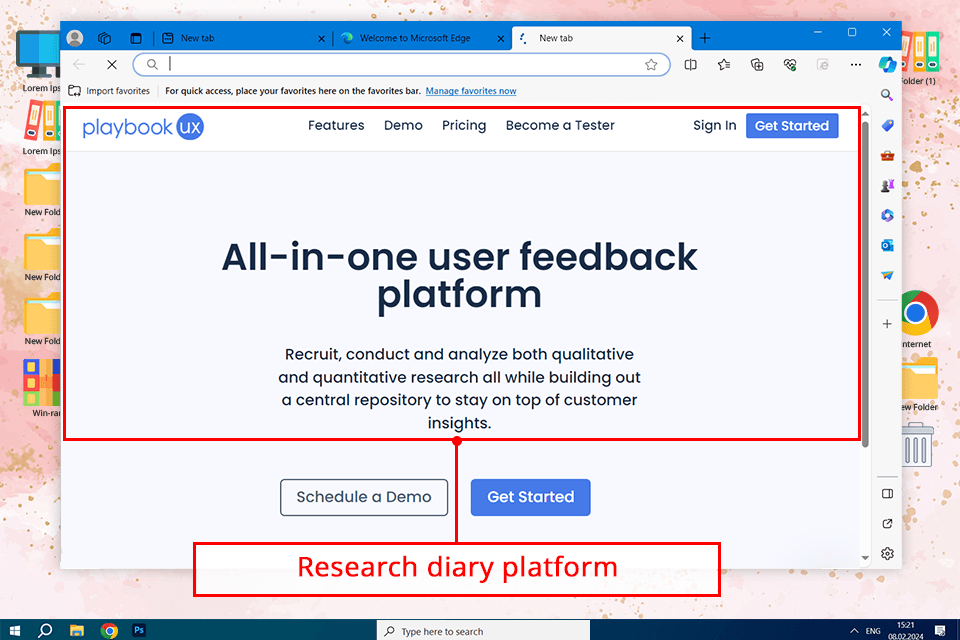Open sidebar Search icon
Image resolution: width=960 pixels, height=640 pixels.
point(887,95)
